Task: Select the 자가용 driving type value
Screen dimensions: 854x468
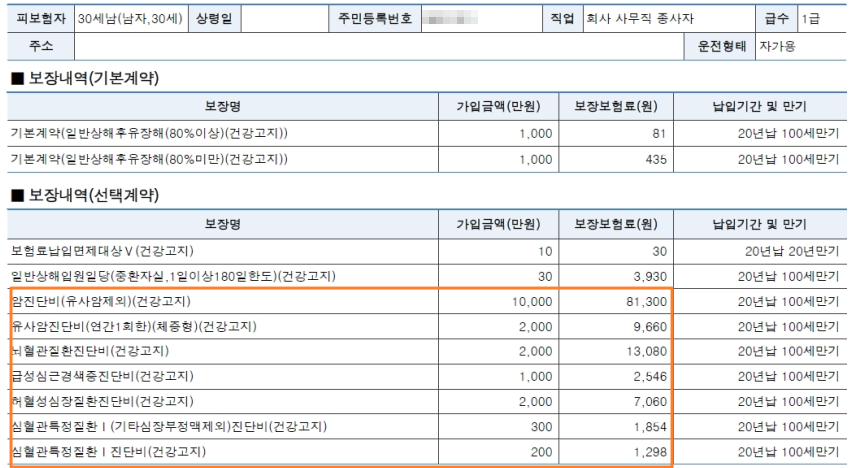Action: tap(777, 46)
